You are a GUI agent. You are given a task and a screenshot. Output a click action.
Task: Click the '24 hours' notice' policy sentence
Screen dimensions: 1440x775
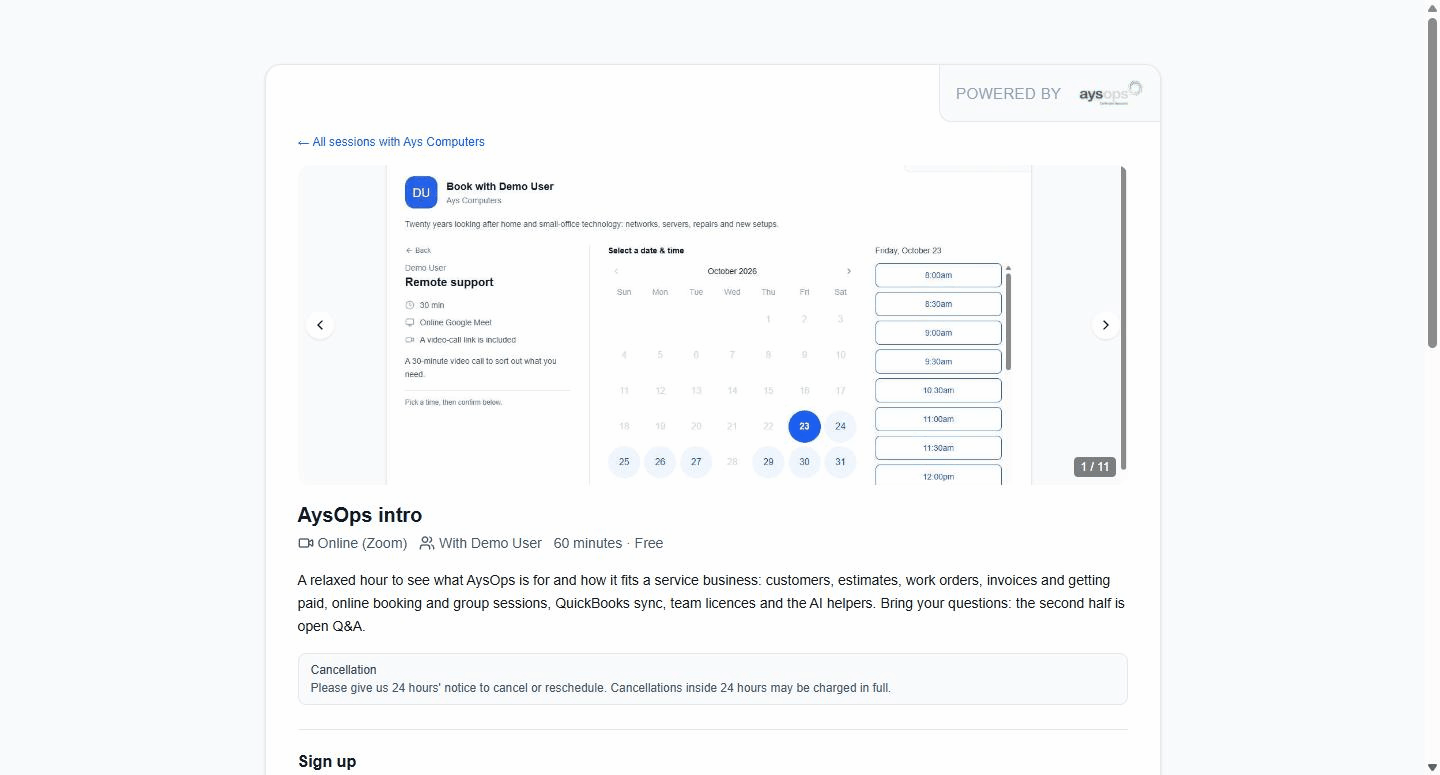pyautogui.click(x=601, y=688)
